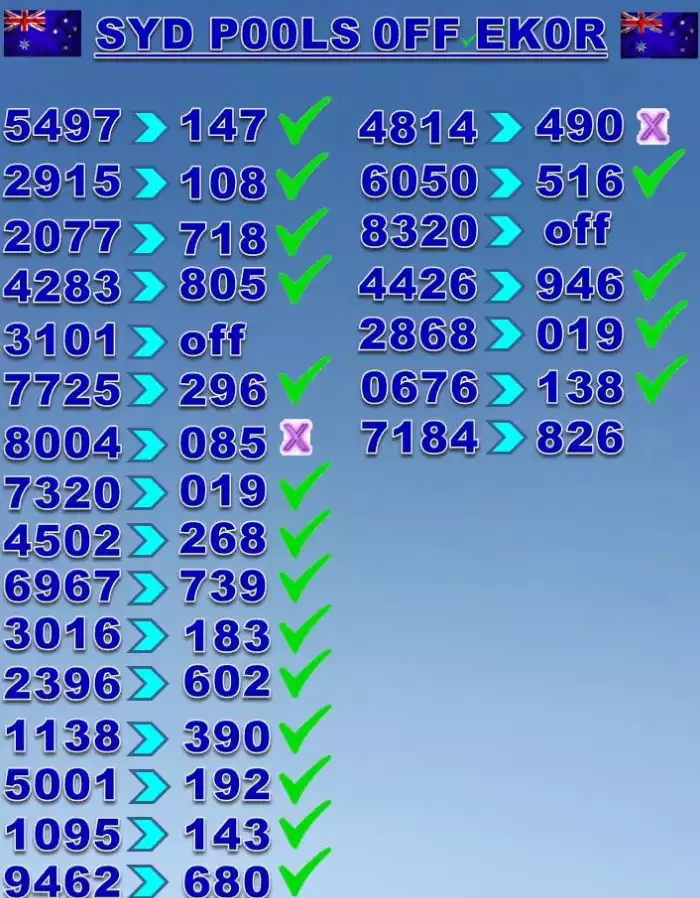
Task: Click the green checkmark beside 192
Action: coord(305,779)
